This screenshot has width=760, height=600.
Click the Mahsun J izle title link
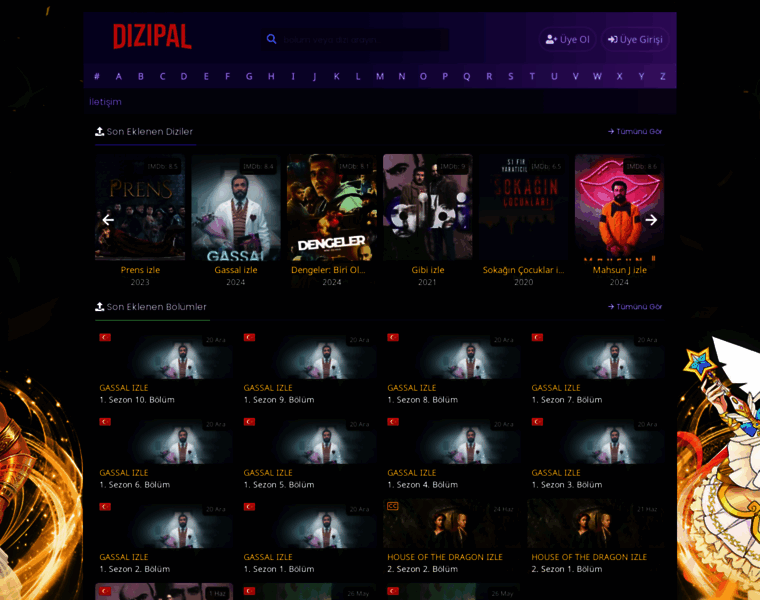(619, 270)
